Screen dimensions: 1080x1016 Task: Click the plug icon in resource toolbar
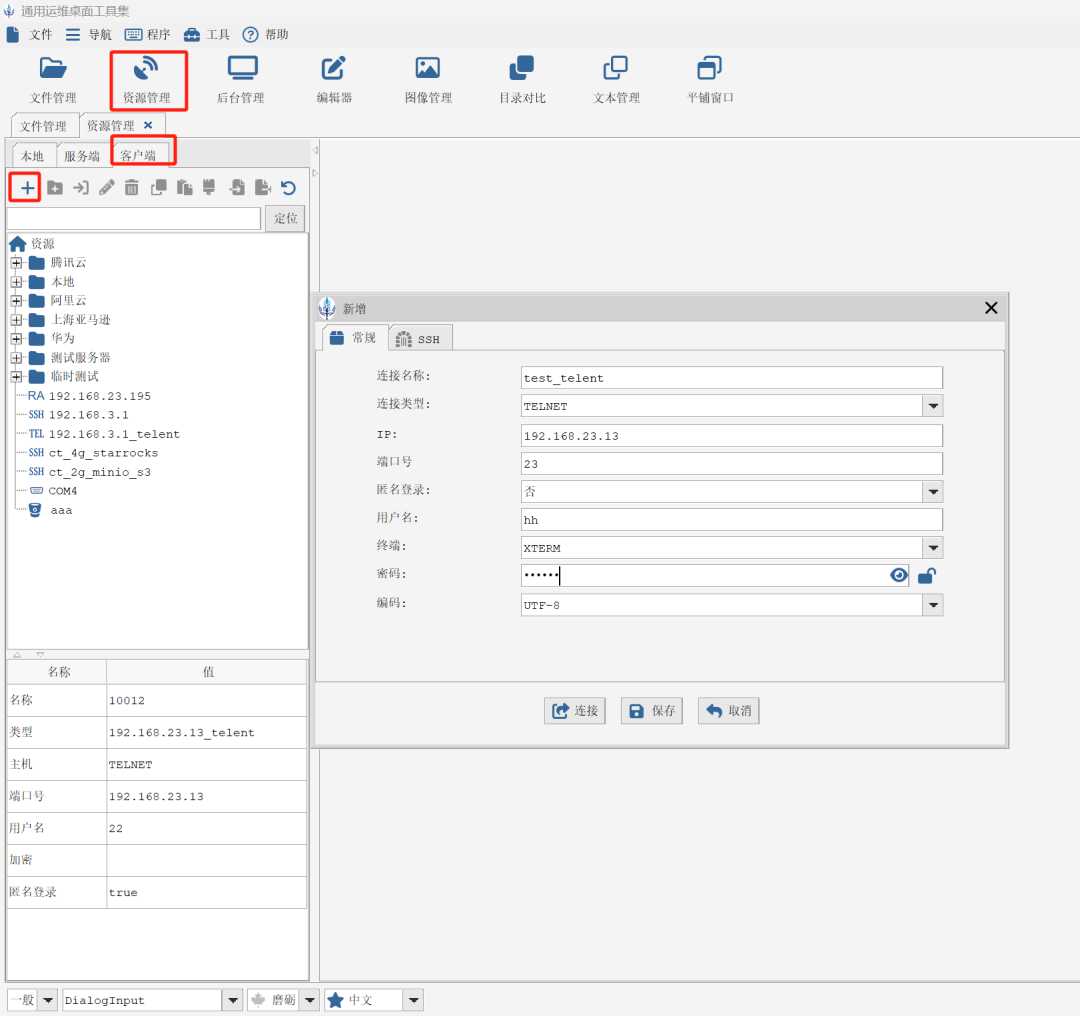click(x=209, y=187)
